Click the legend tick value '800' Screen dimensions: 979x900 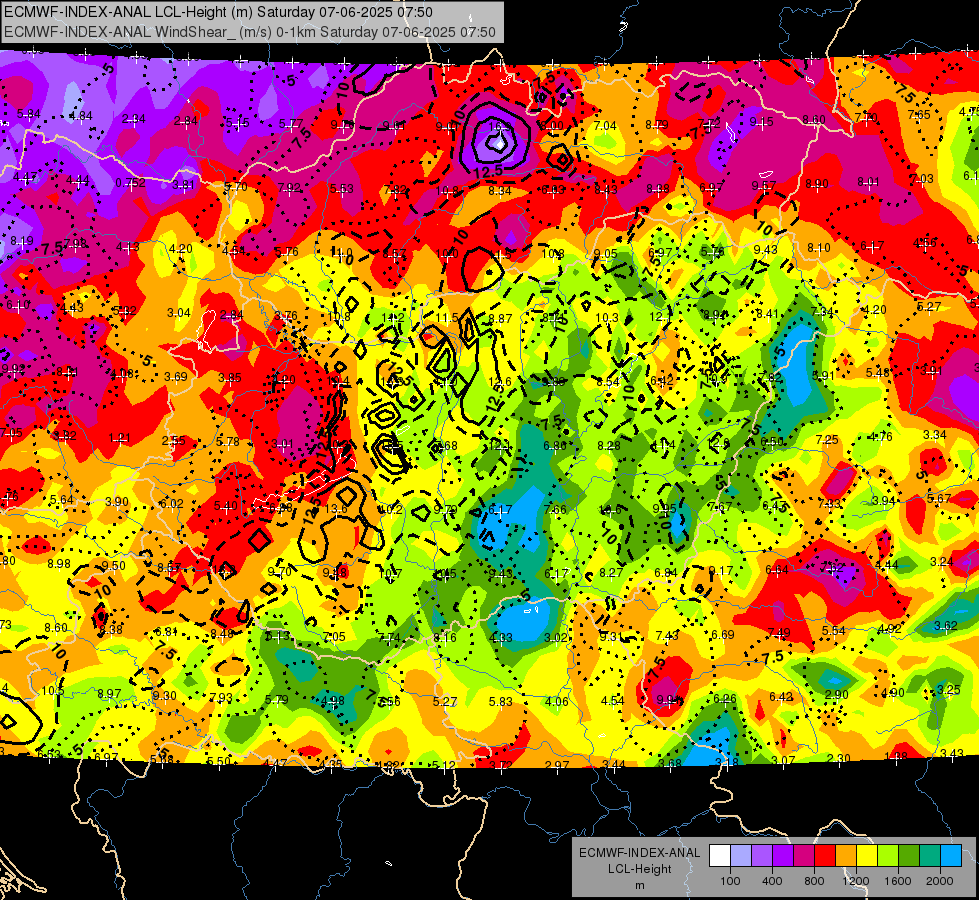[x=814, y=881]
